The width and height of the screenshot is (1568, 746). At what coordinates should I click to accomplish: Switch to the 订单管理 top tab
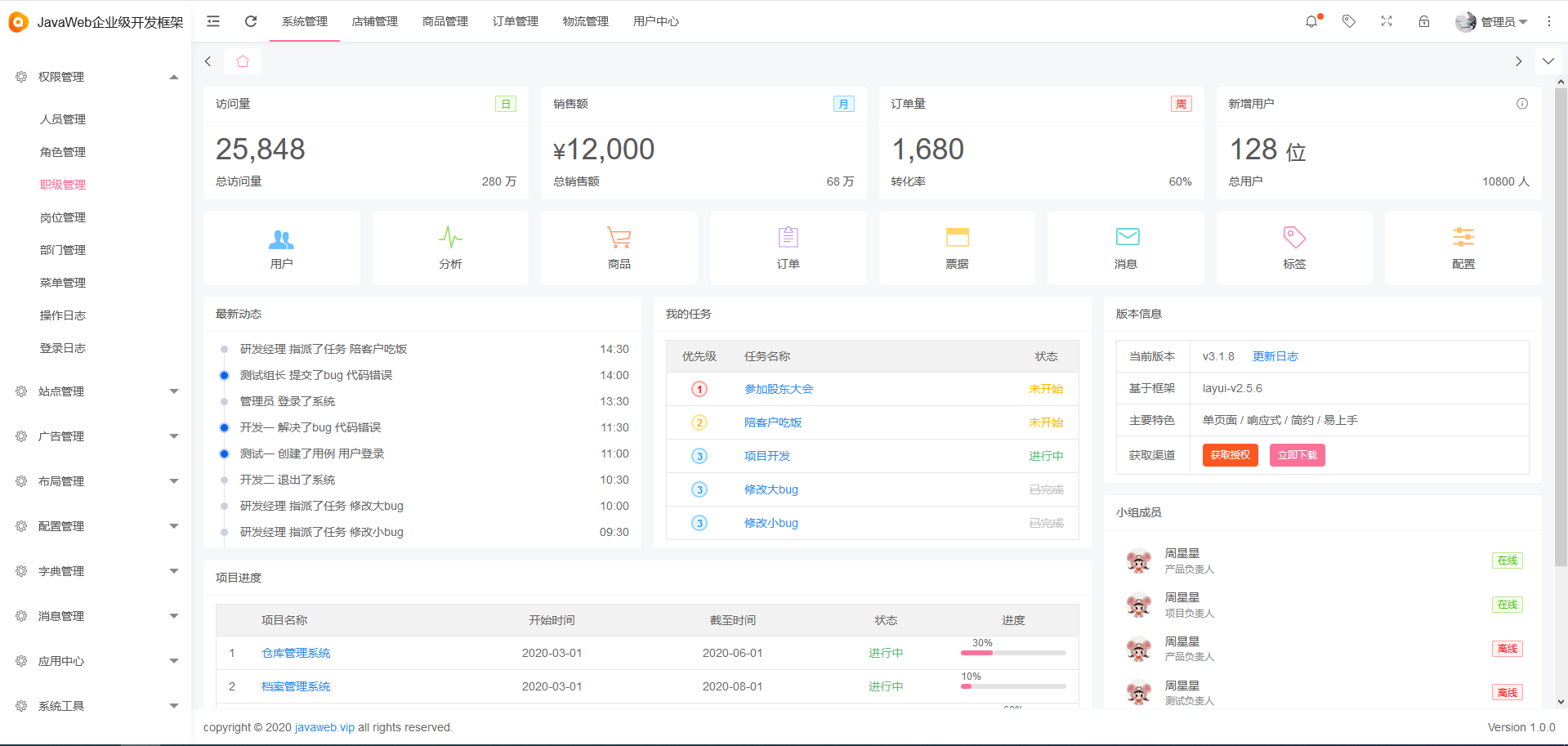coord(515,21)
